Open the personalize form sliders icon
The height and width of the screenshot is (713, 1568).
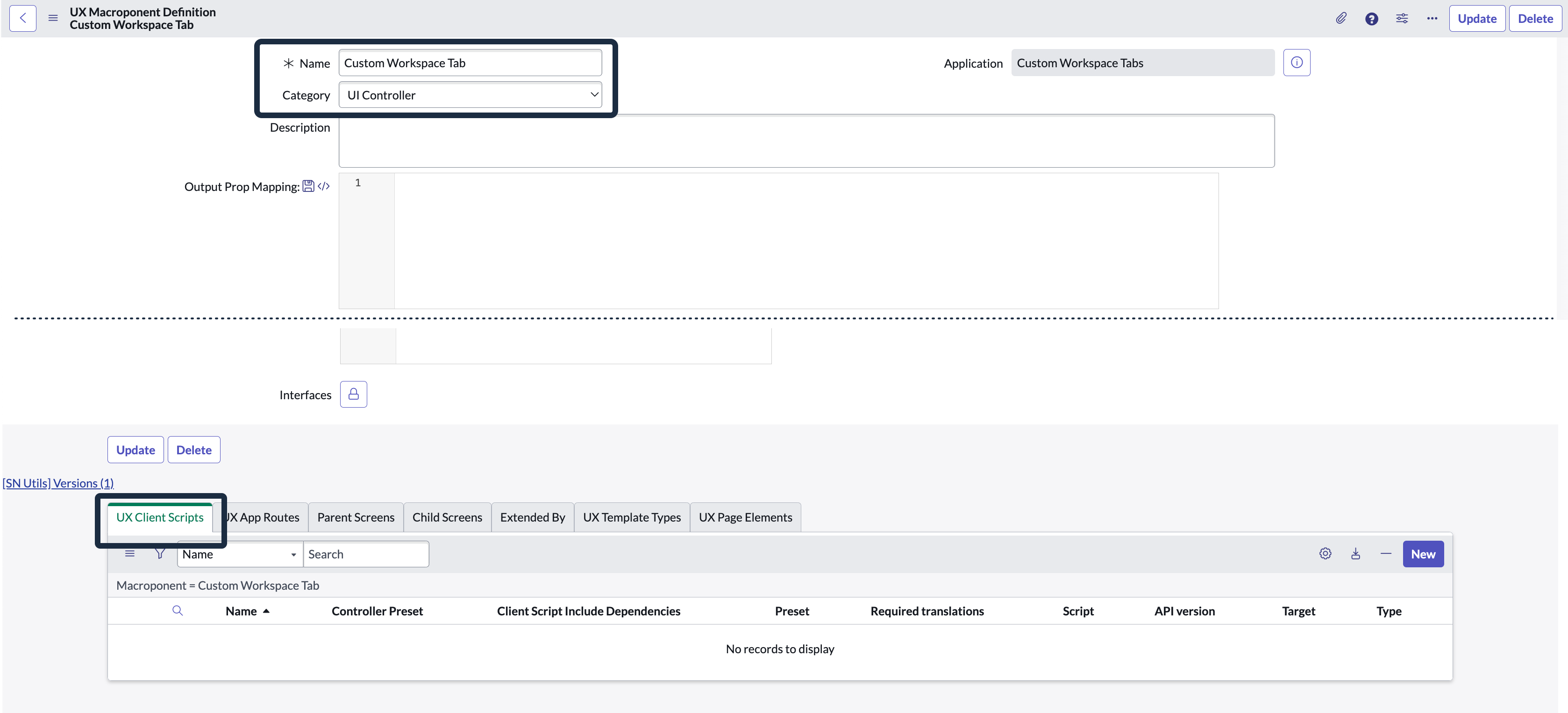click(1402, 18)
